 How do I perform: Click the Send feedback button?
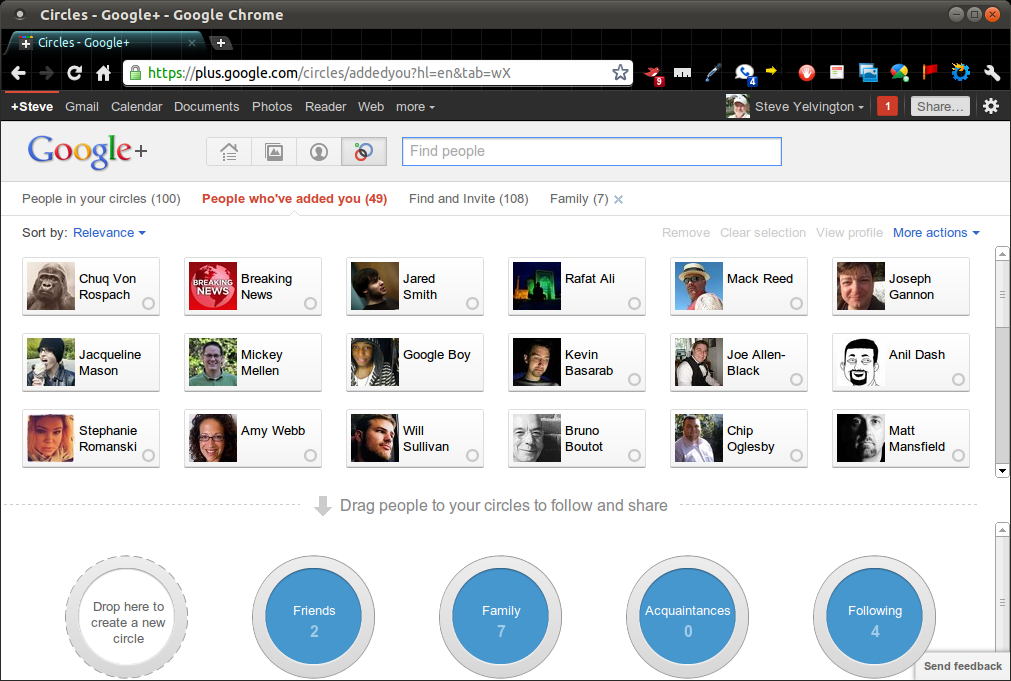click(963, 666)
